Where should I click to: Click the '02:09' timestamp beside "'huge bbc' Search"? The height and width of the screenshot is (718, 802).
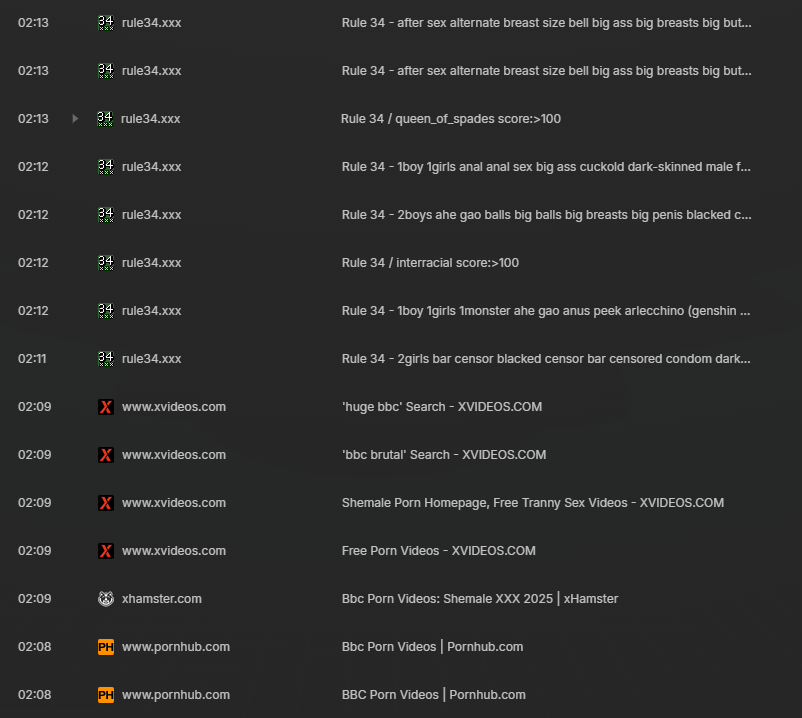[35, 407]
